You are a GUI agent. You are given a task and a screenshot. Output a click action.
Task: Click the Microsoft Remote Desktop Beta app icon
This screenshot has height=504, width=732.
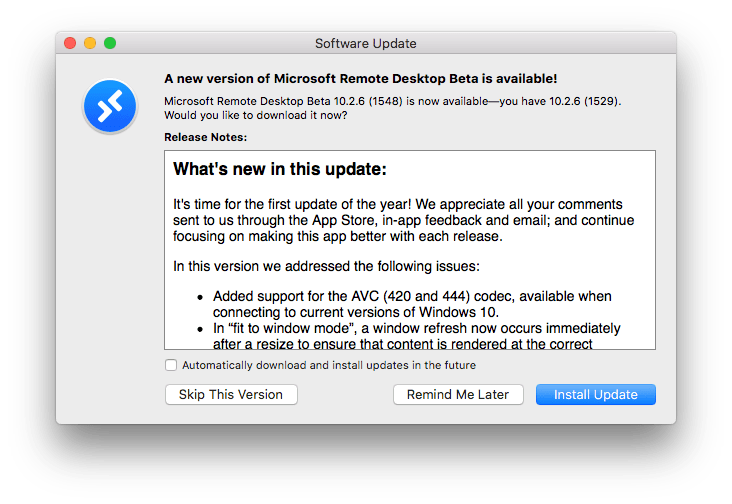[x=110, y=104]
